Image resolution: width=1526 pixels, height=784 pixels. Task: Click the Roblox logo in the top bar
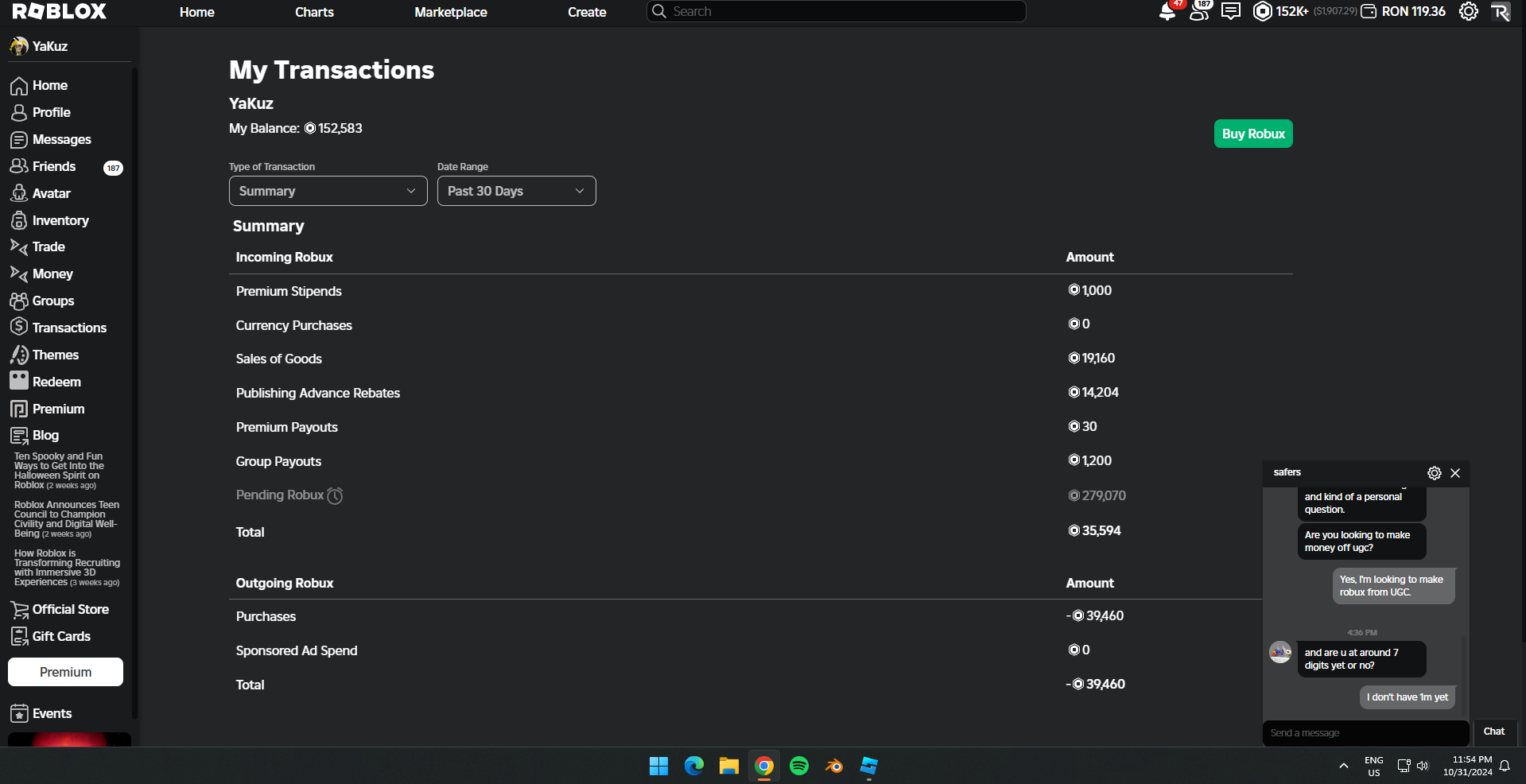click(60, 11)
